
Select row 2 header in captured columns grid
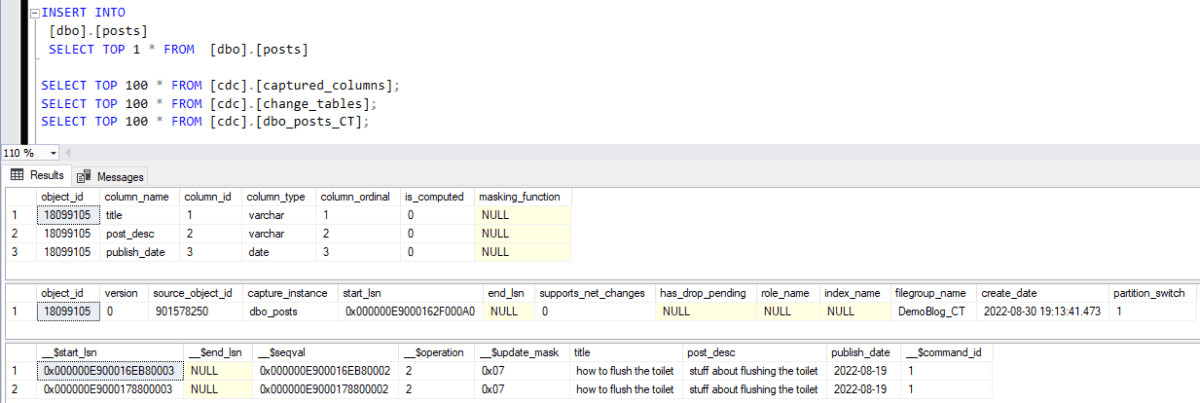[14, 233]
